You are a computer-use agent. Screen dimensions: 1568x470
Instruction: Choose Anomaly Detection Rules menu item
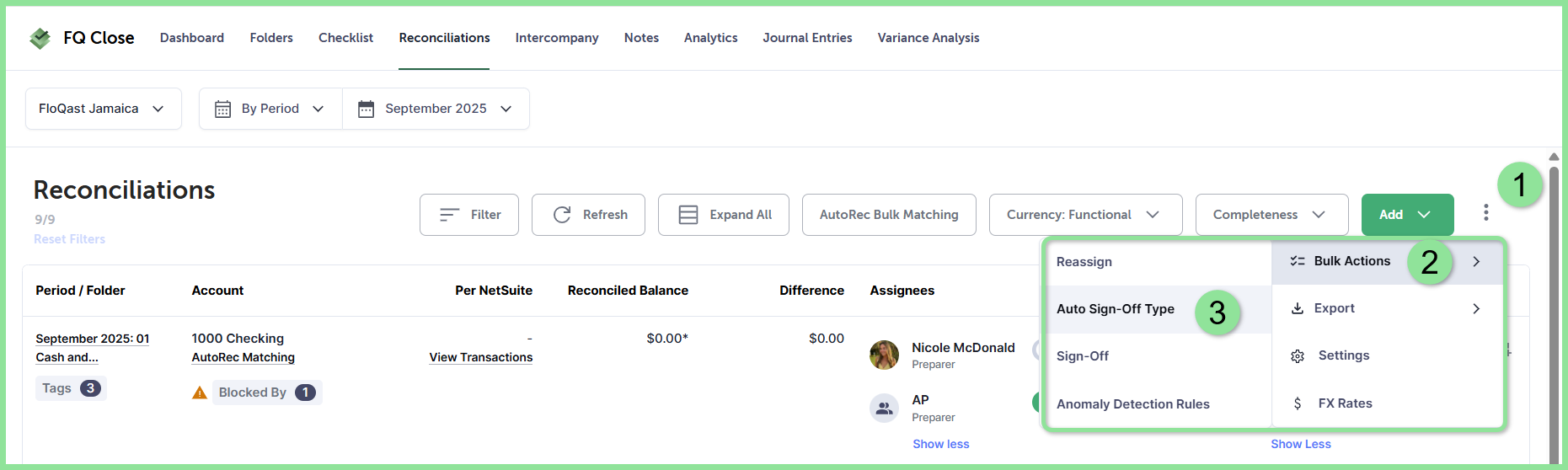pos(1158,404)
